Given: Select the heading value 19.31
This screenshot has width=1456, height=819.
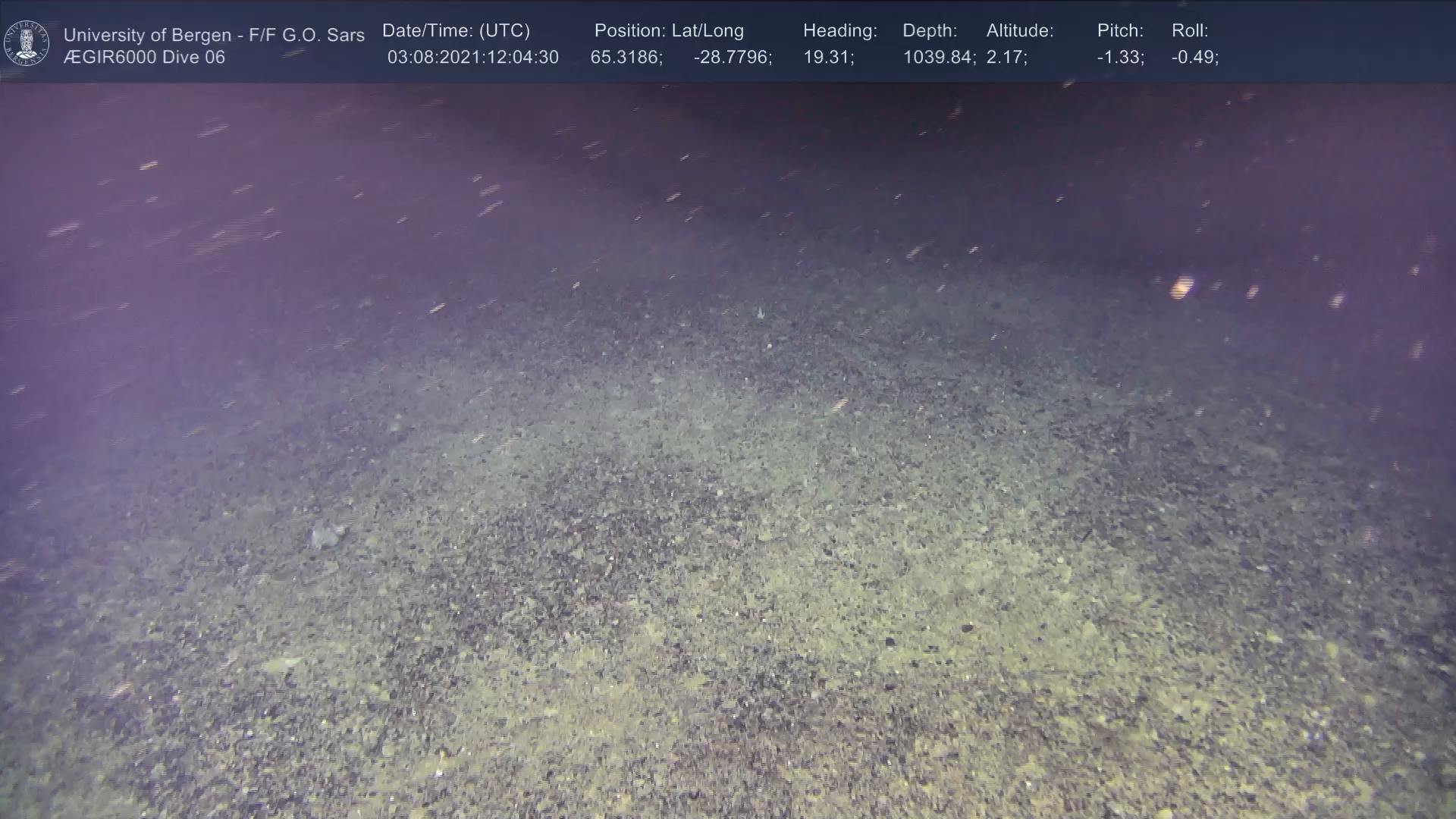Looking at the screenshot, I should [828, 58].
